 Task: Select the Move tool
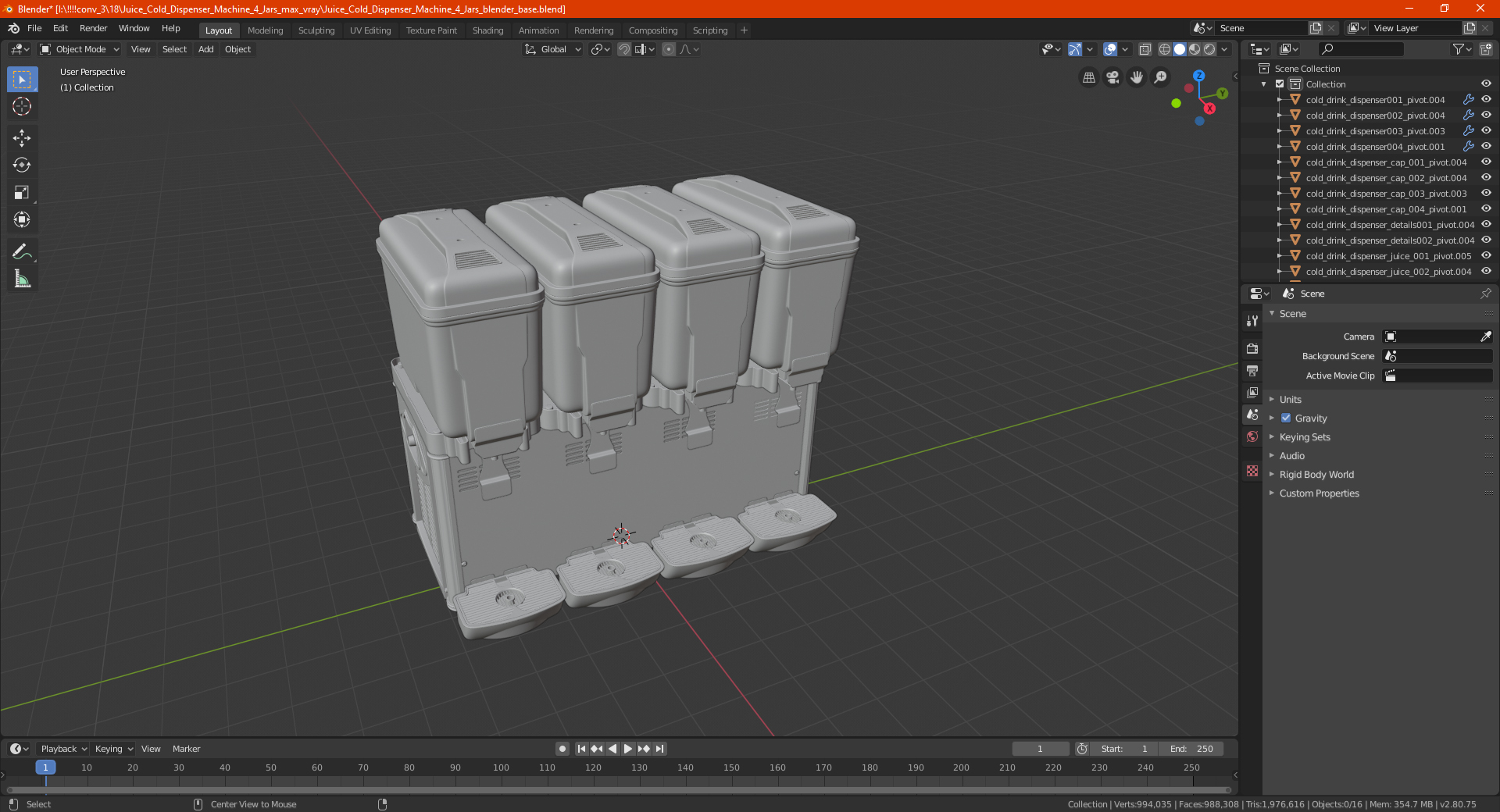(x=22, y=138)
